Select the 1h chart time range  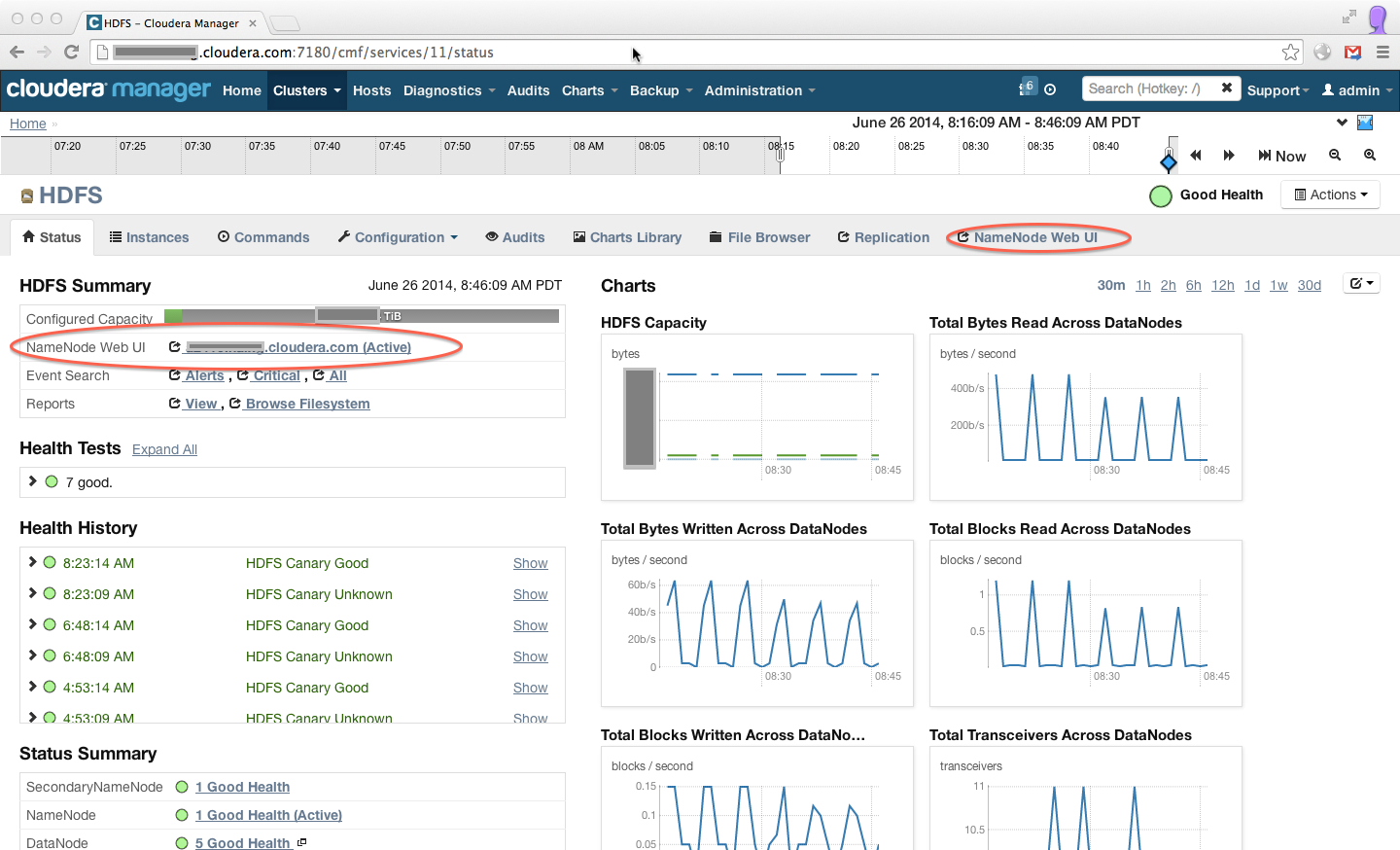click(x=1143, y=285)
